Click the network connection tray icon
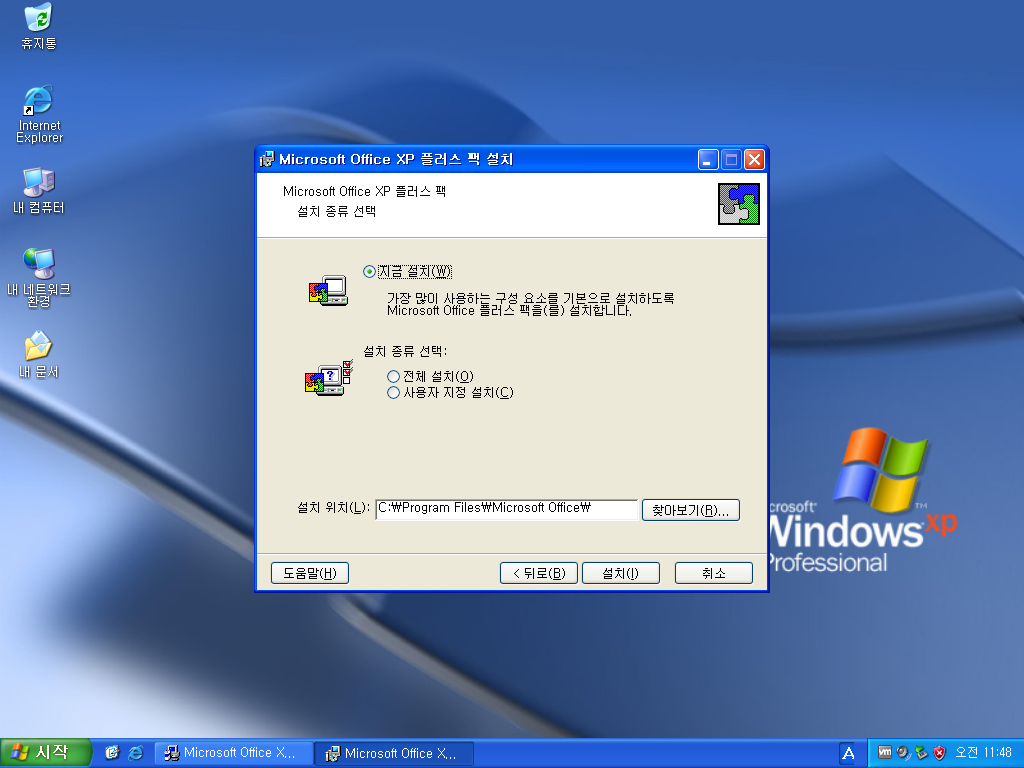 point(921,752)
